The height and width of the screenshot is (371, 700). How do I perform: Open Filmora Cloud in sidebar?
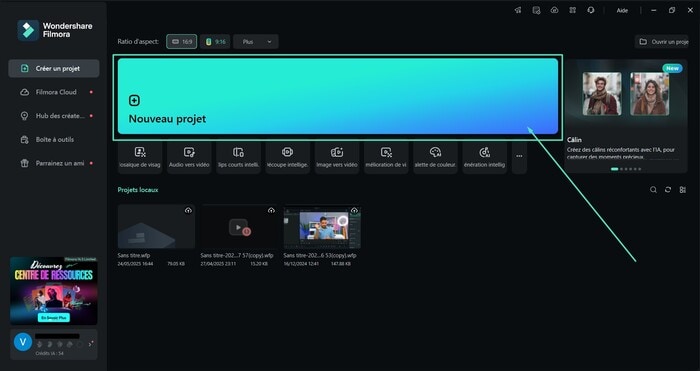coord(54,92)
